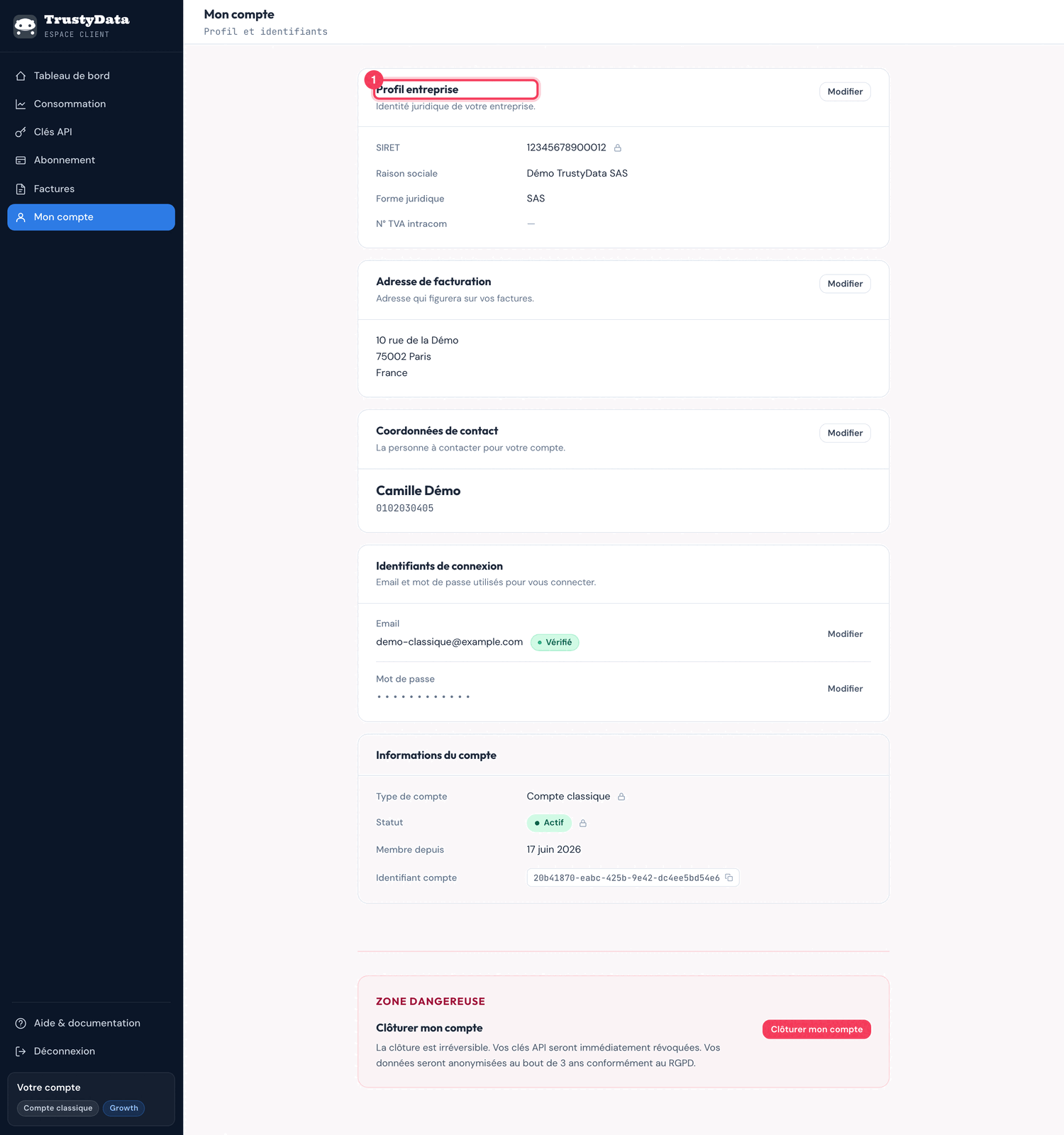Click the account identifier 20b41870-eabc-425b-9e42-dc4ee5bd54e6
The width and height of the screenshot is (1064, 1135).
[626, 878]
